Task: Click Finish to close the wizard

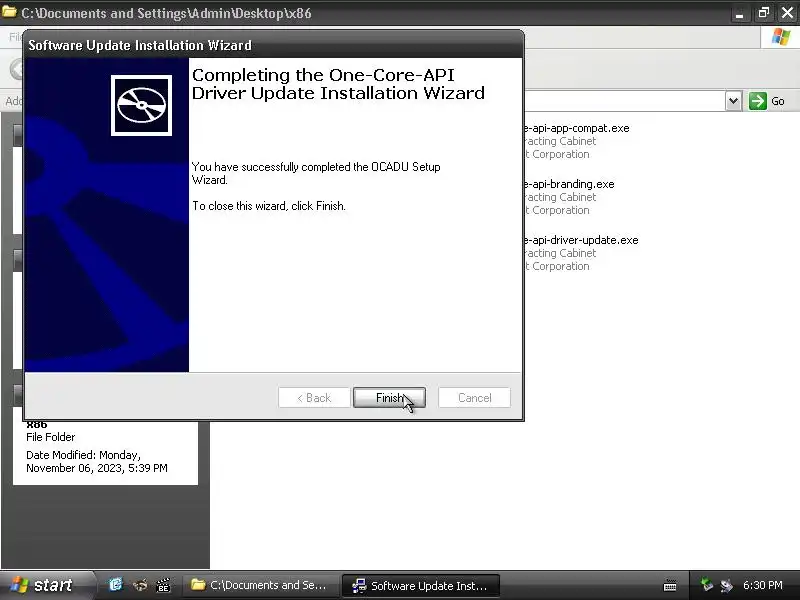Action: 389,397
